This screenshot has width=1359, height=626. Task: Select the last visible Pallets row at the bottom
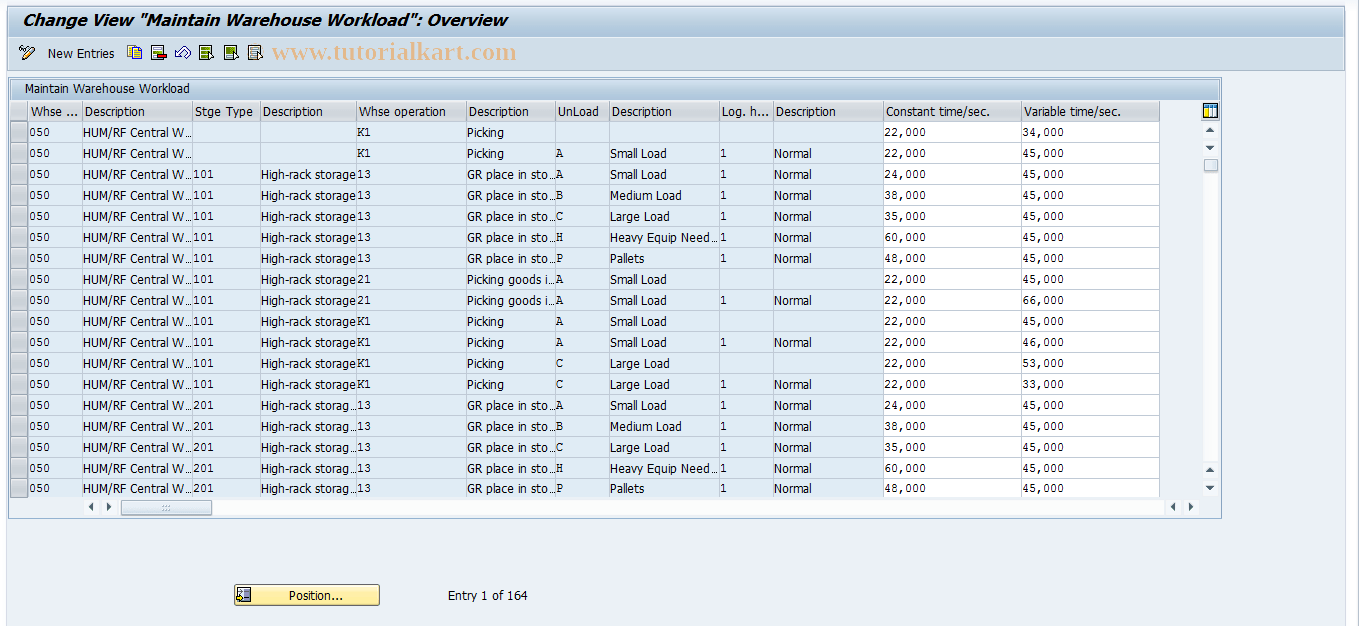click(x=17, y=488)
